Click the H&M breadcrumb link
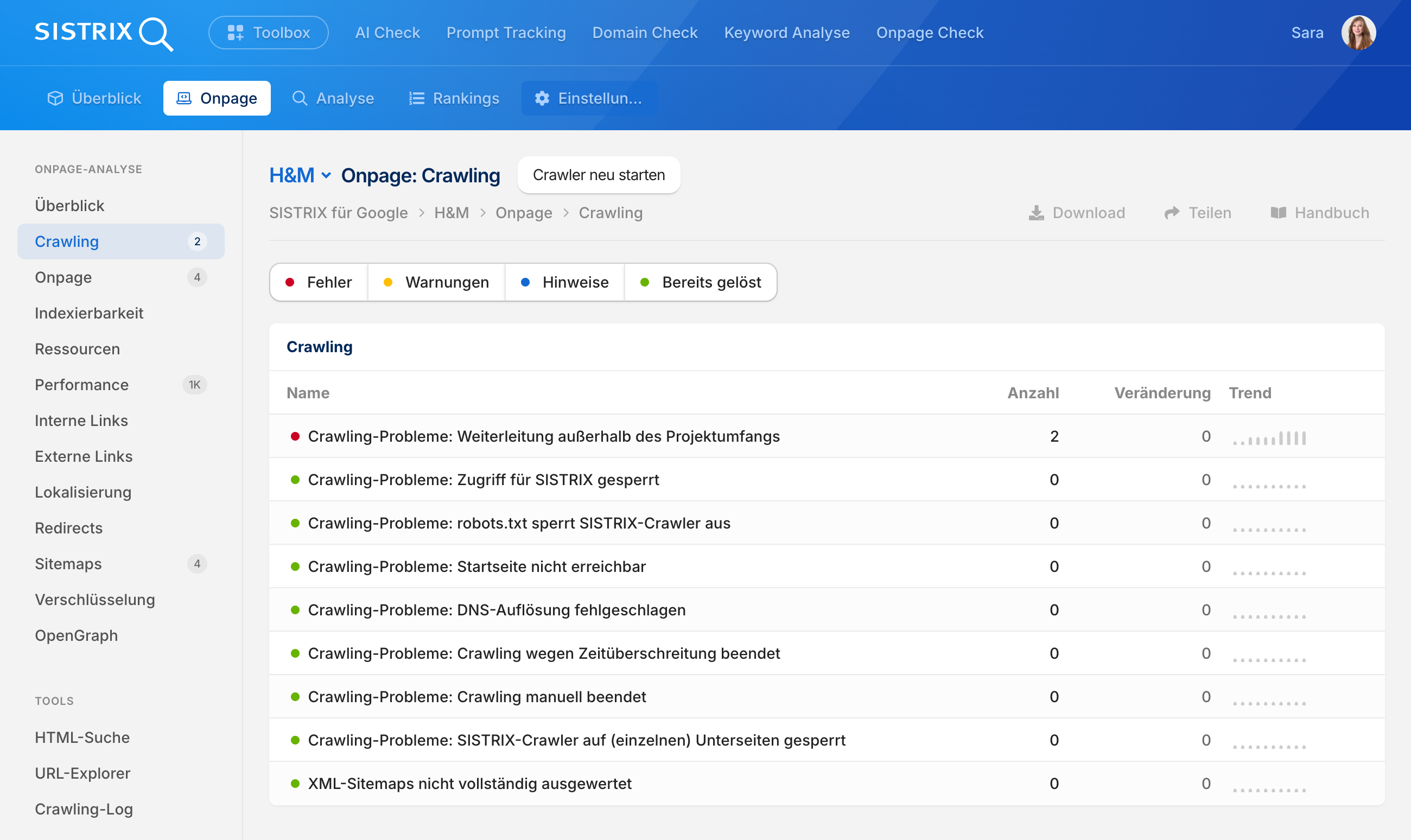 (452, 213)
